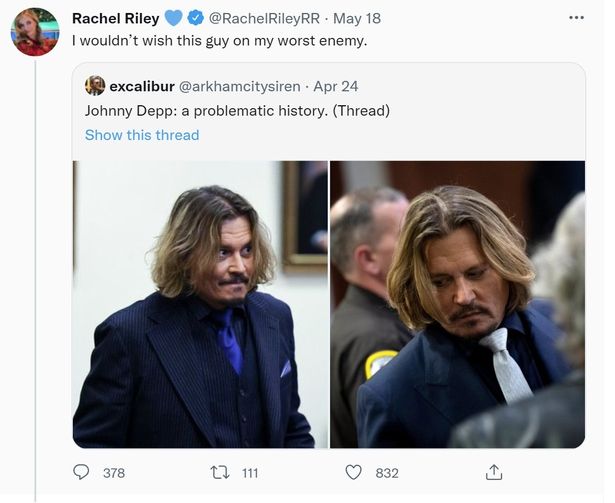
Task: Click the blue verified badge
Action: [195, 18]
